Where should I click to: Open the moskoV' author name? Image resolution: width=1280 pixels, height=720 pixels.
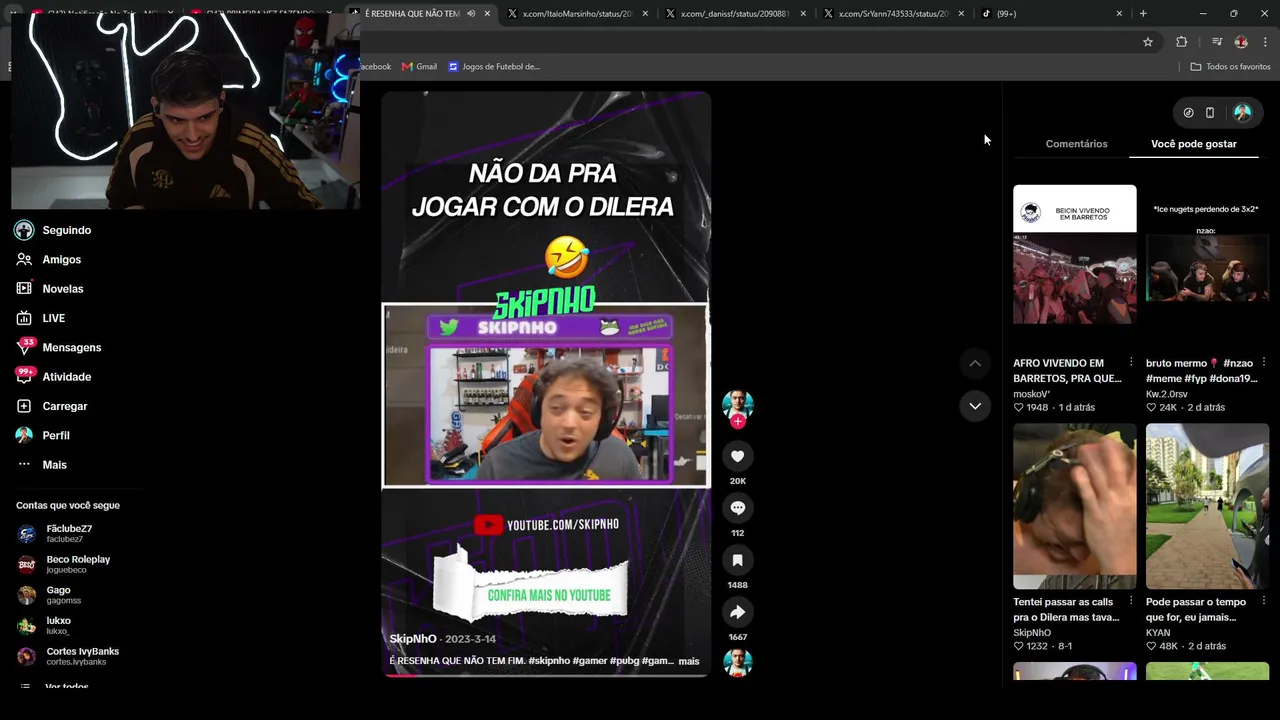coord(1031,394)
